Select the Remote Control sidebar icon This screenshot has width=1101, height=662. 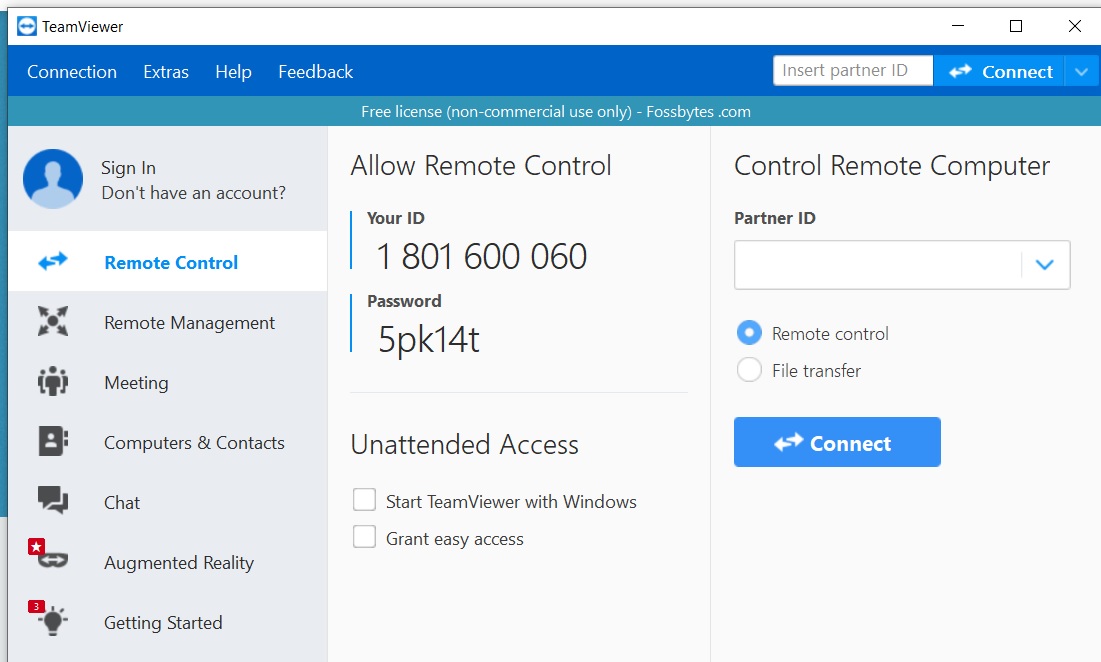pyautogui.click(x=51, y=261)
